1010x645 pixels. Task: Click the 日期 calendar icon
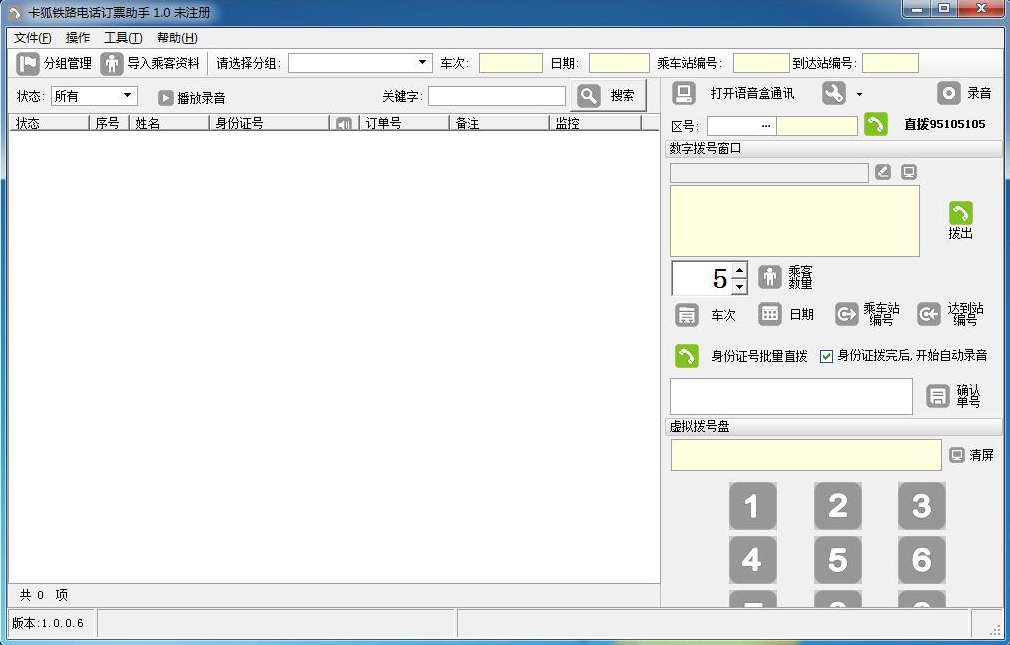click(769, 314)
